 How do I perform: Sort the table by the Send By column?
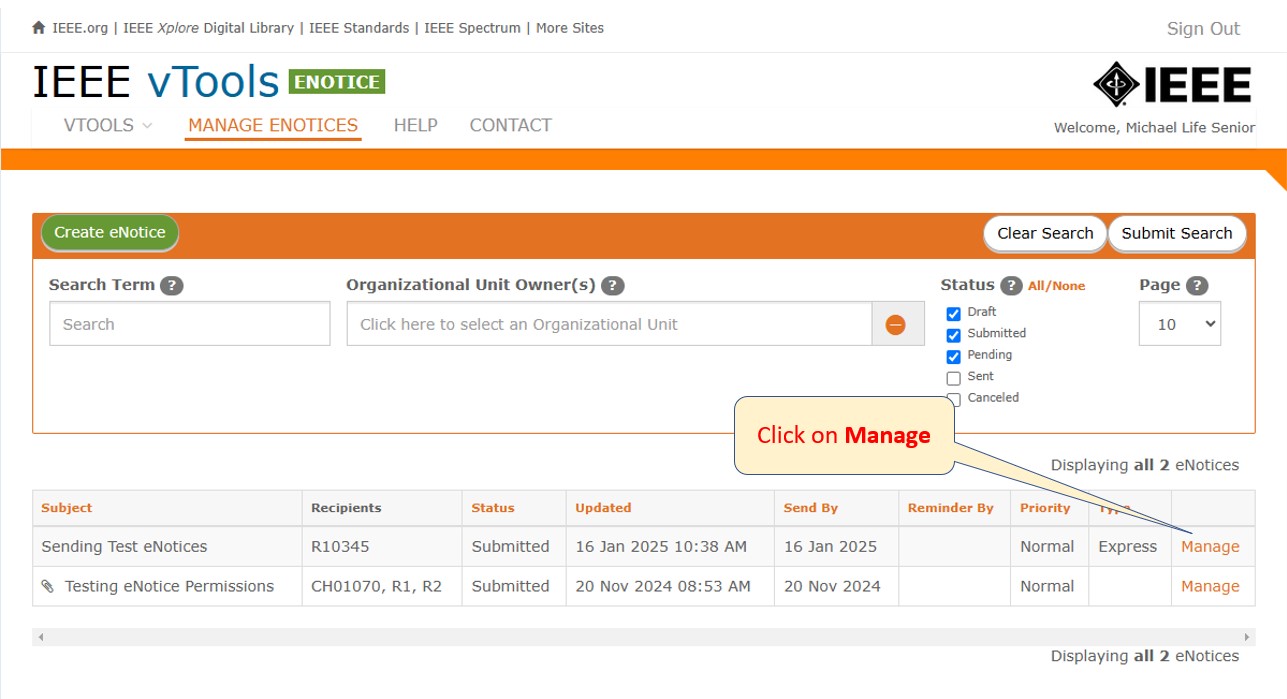811,508
